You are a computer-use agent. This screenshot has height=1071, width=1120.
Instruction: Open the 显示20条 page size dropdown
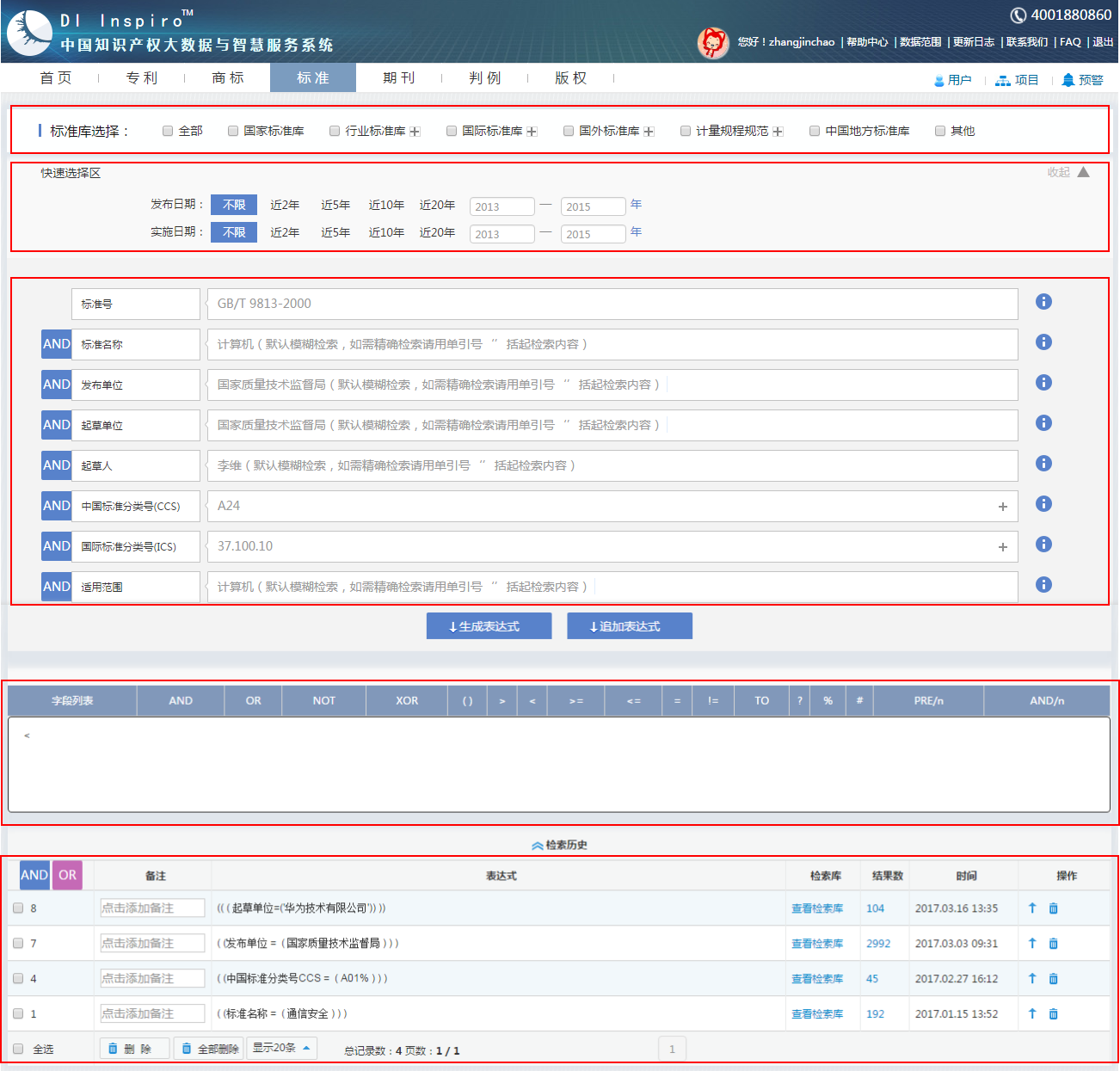coord(281,1048)
